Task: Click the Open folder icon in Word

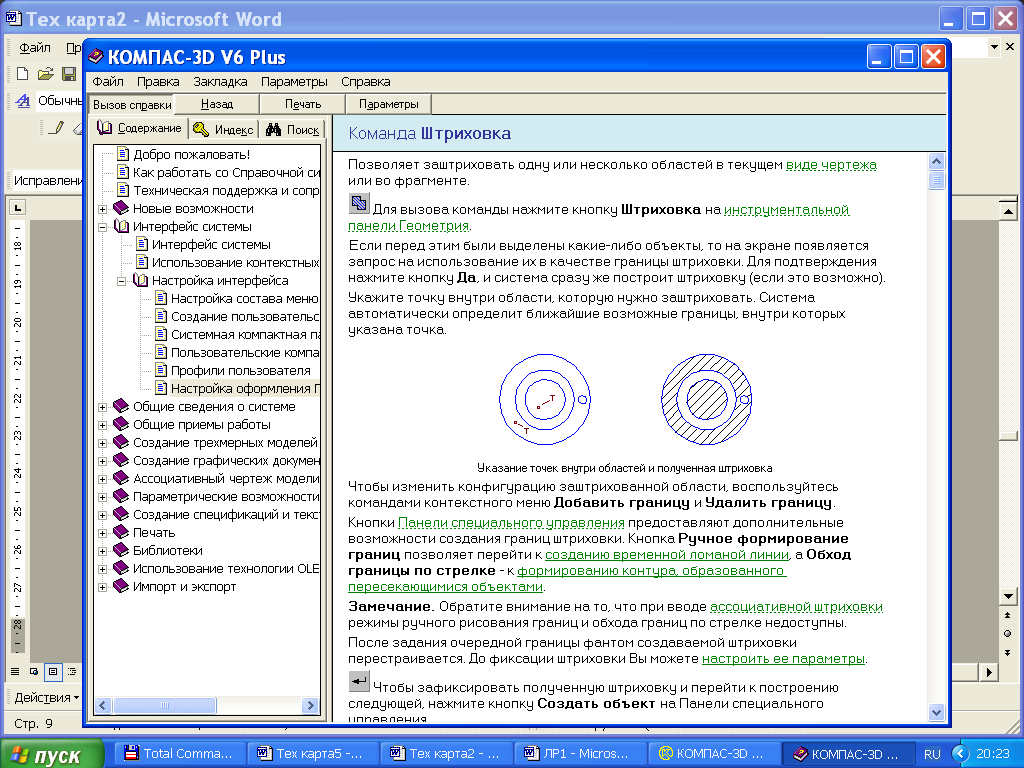Action: point(45,74)
